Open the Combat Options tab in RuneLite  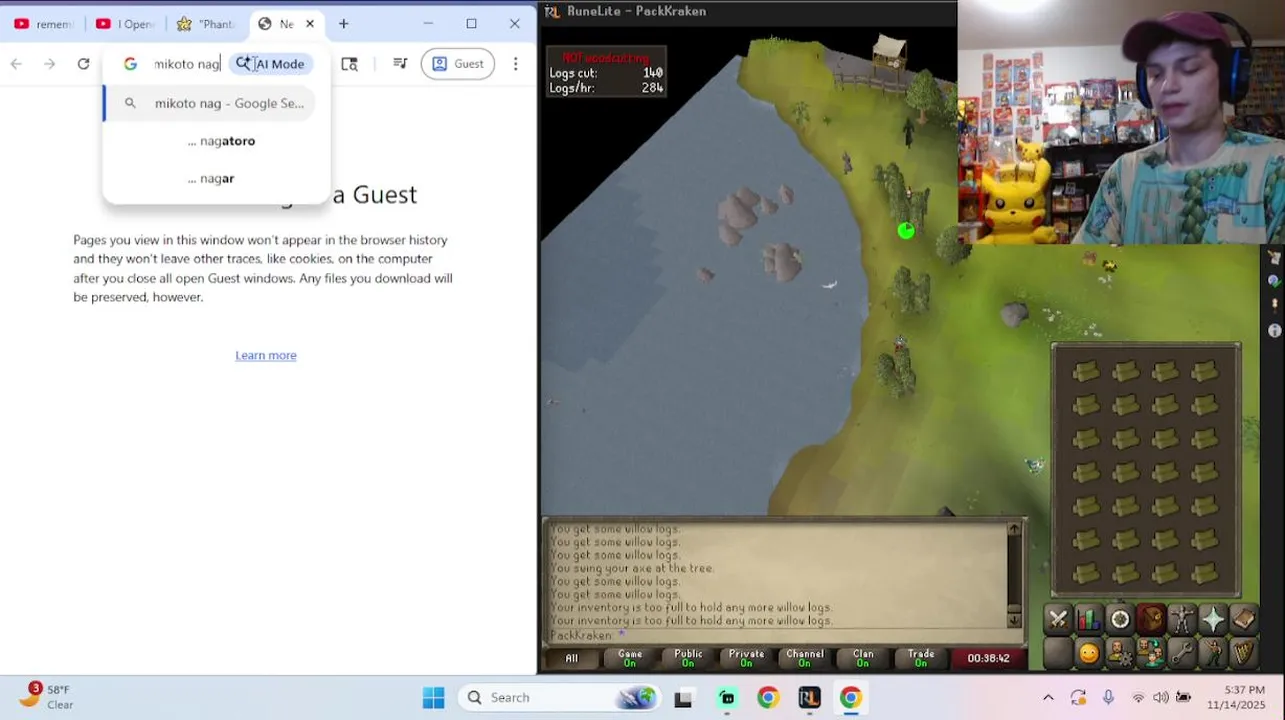point(1058,620)
